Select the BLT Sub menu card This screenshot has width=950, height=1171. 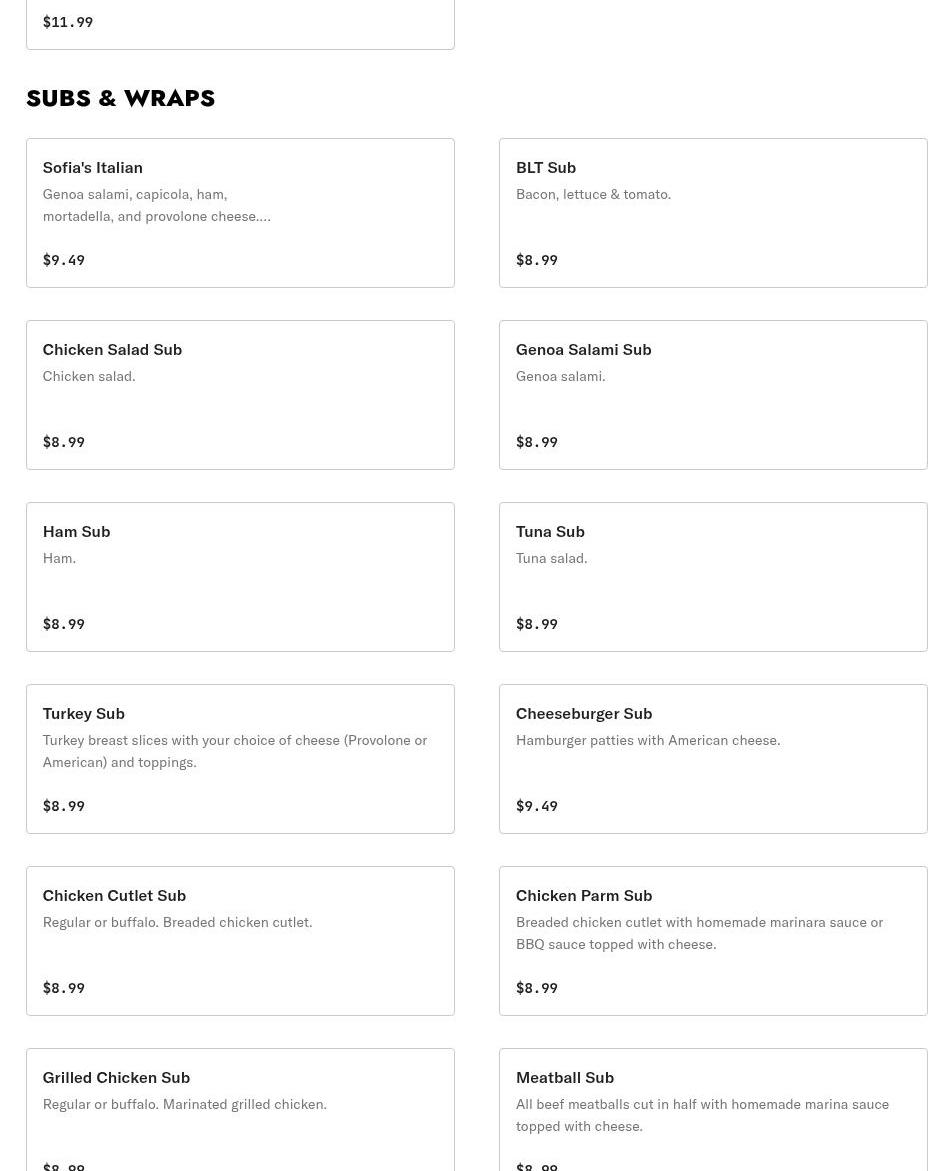tap(712, 212)
